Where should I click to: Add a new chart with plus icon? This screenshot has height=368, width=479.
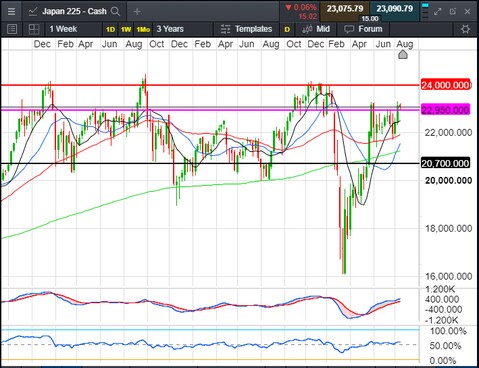point(137,12)
